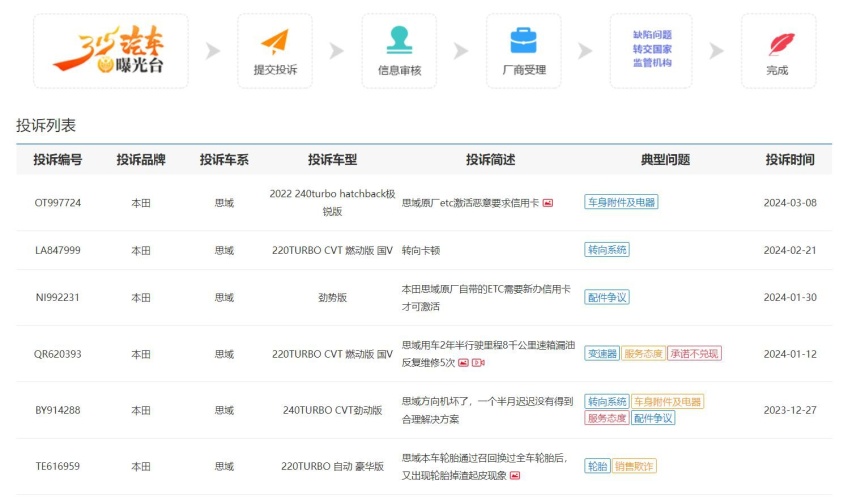Click the 投诉简述 column header
852x497 pixels.
click(490, 160)
